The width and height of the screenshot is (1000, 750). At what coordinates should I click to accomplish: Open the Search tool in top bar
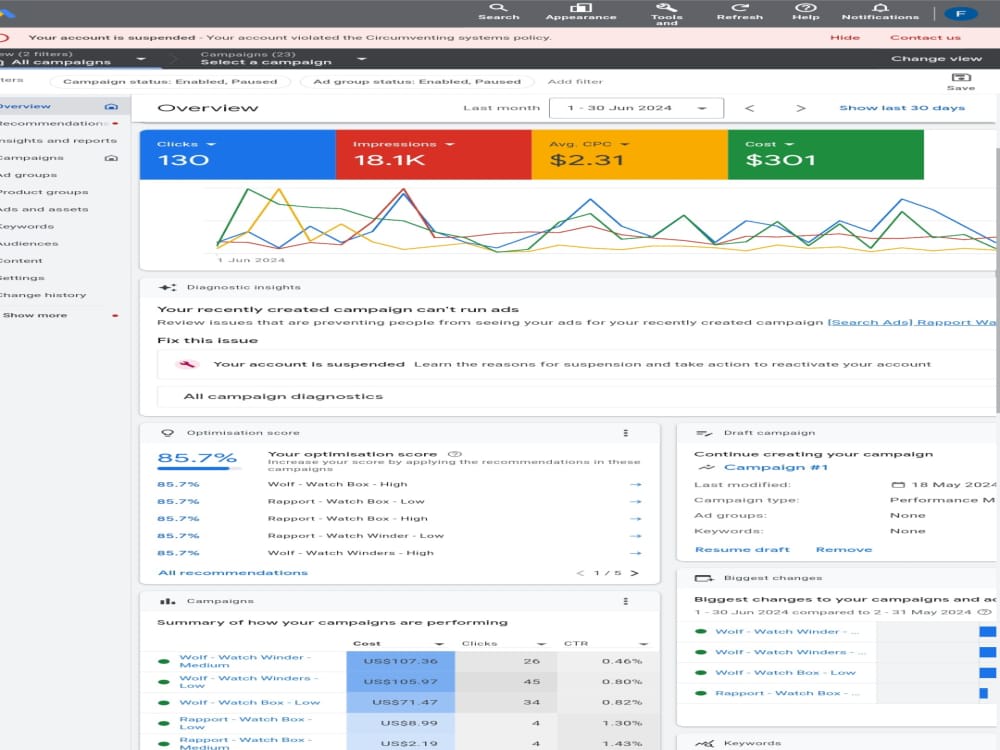pyautogui.click(x=498, y=11)
